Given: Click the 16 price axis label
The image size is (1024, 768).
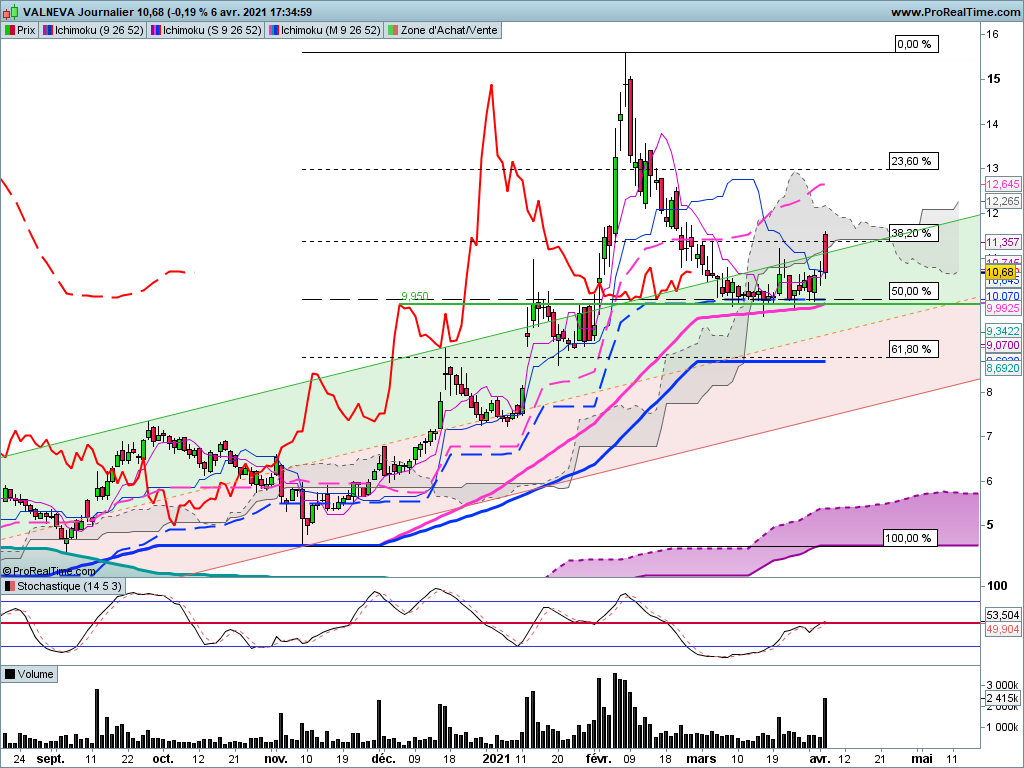Looking at the screenshot, I should click(993, 35).
